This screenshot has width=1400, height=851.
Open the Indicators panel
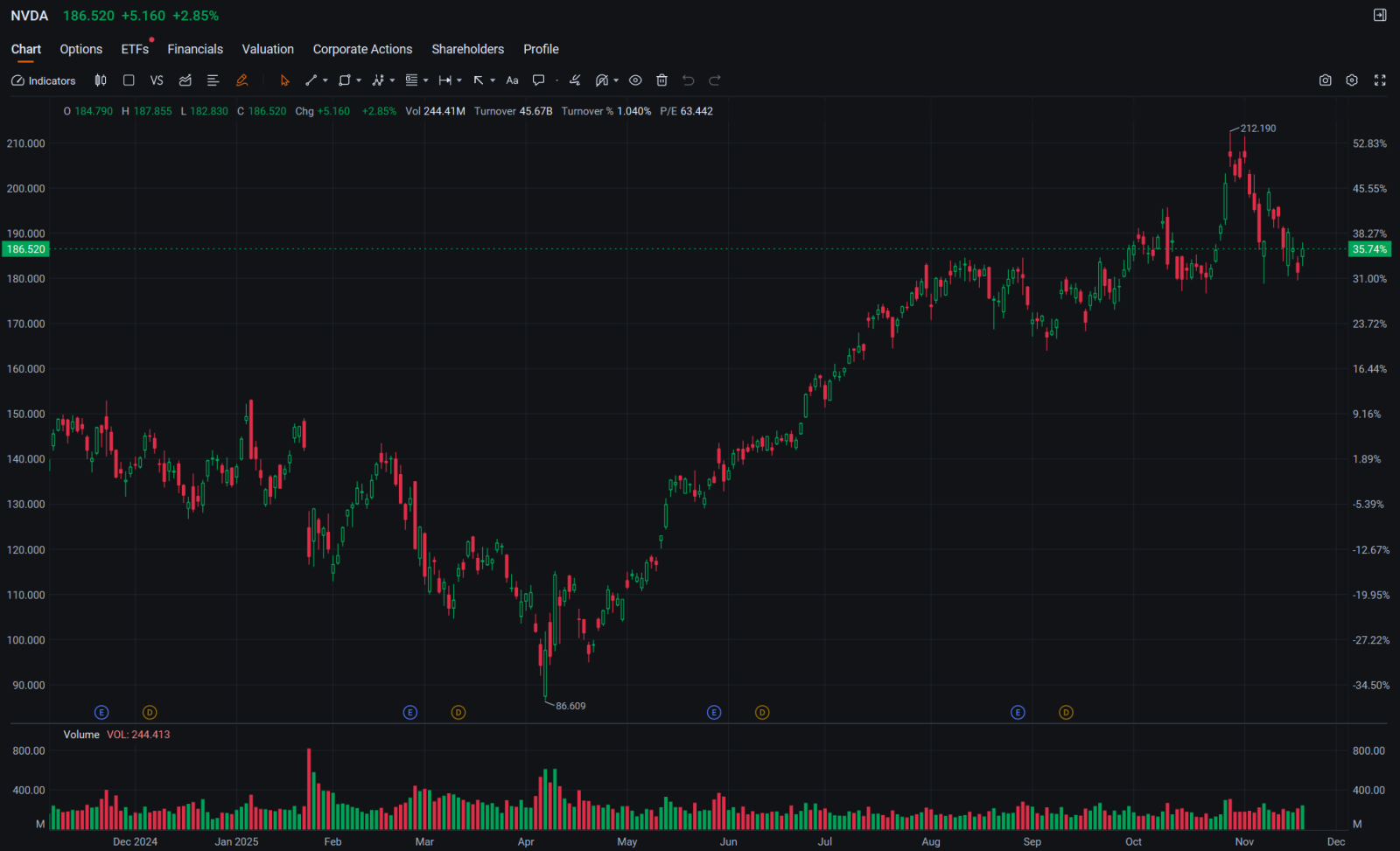(44, 80)
